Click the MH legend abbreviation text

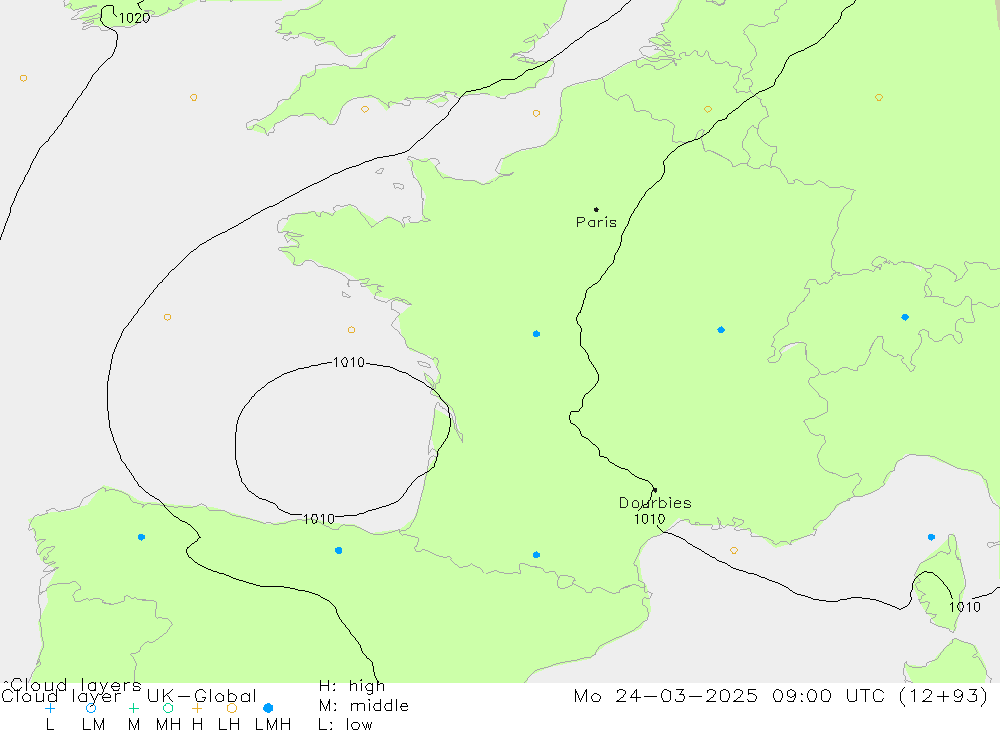[168, 725]
